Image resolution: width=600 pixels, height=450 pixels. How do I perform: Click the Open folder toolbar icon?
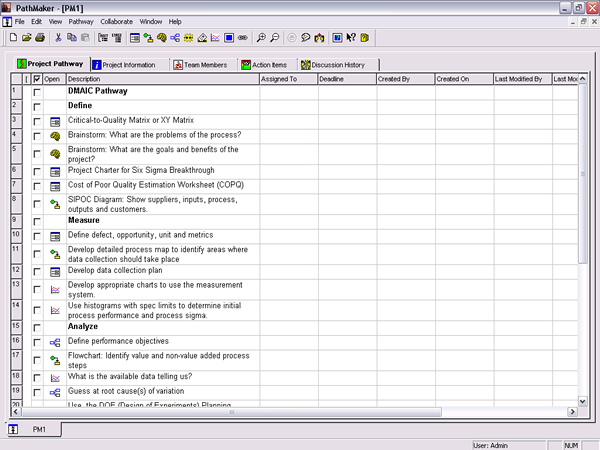[x=26, y=38]
